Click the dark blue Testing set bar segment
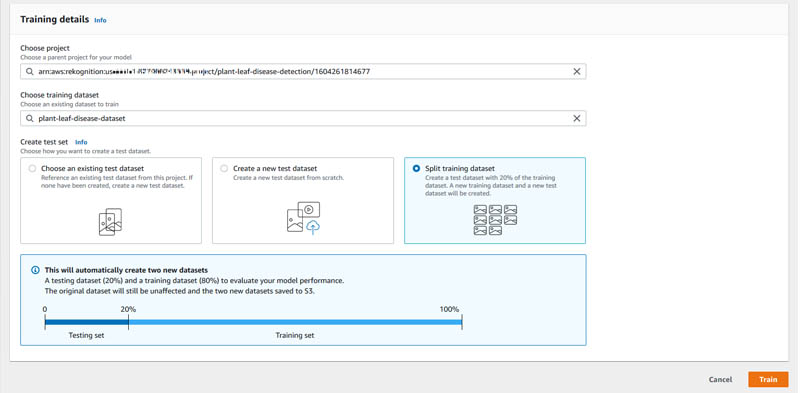800x393 pixels. [x=87, y=322]
